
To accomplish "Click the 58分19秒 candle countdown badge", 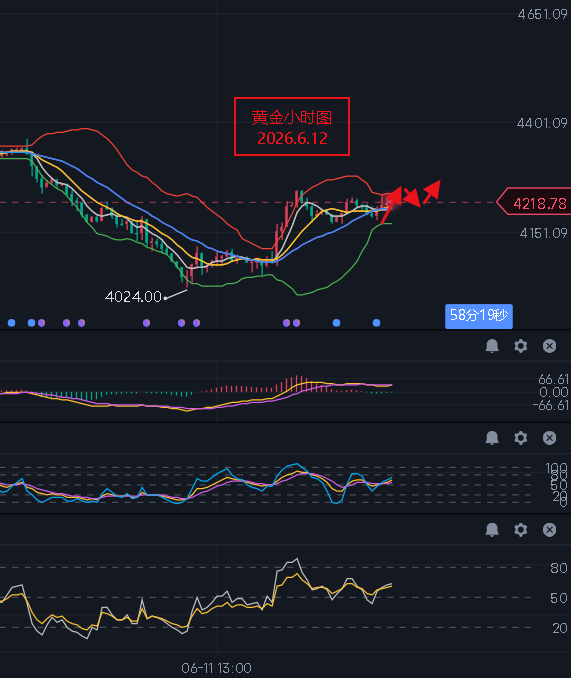I will [x=479, y=316].
